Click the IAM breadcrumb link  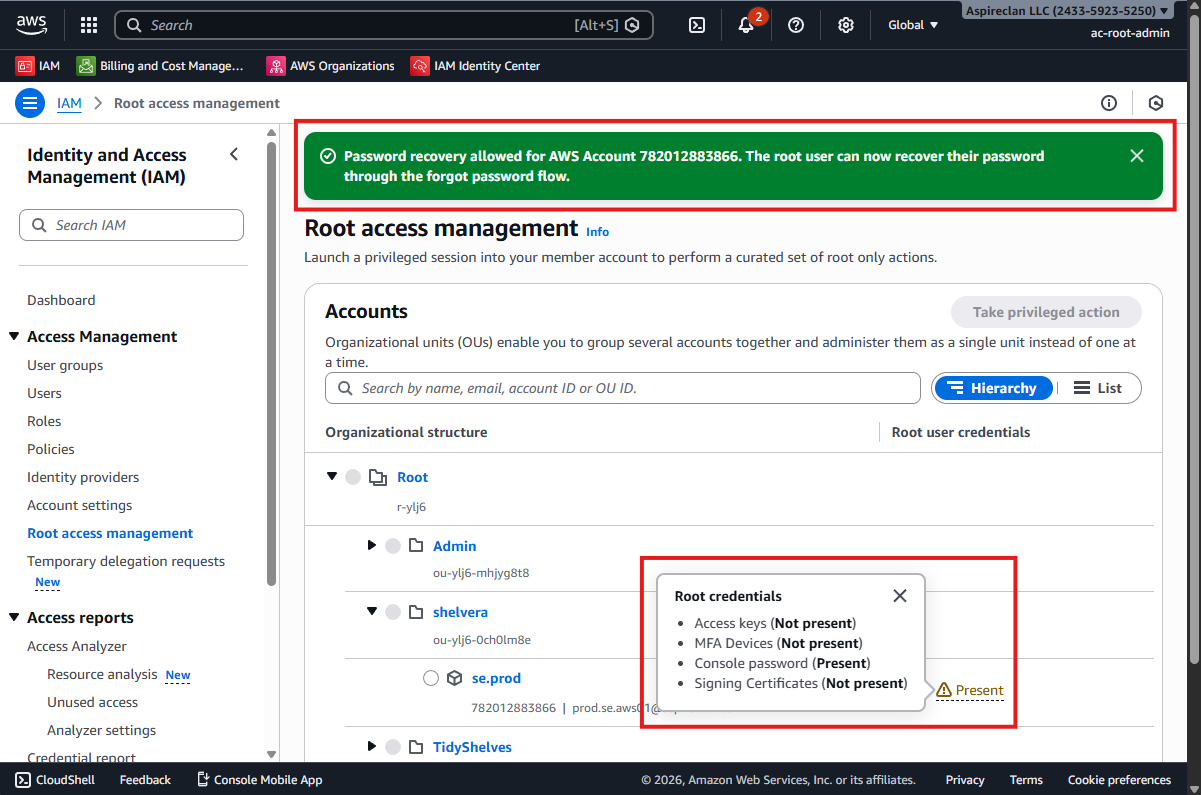(69, 103)
